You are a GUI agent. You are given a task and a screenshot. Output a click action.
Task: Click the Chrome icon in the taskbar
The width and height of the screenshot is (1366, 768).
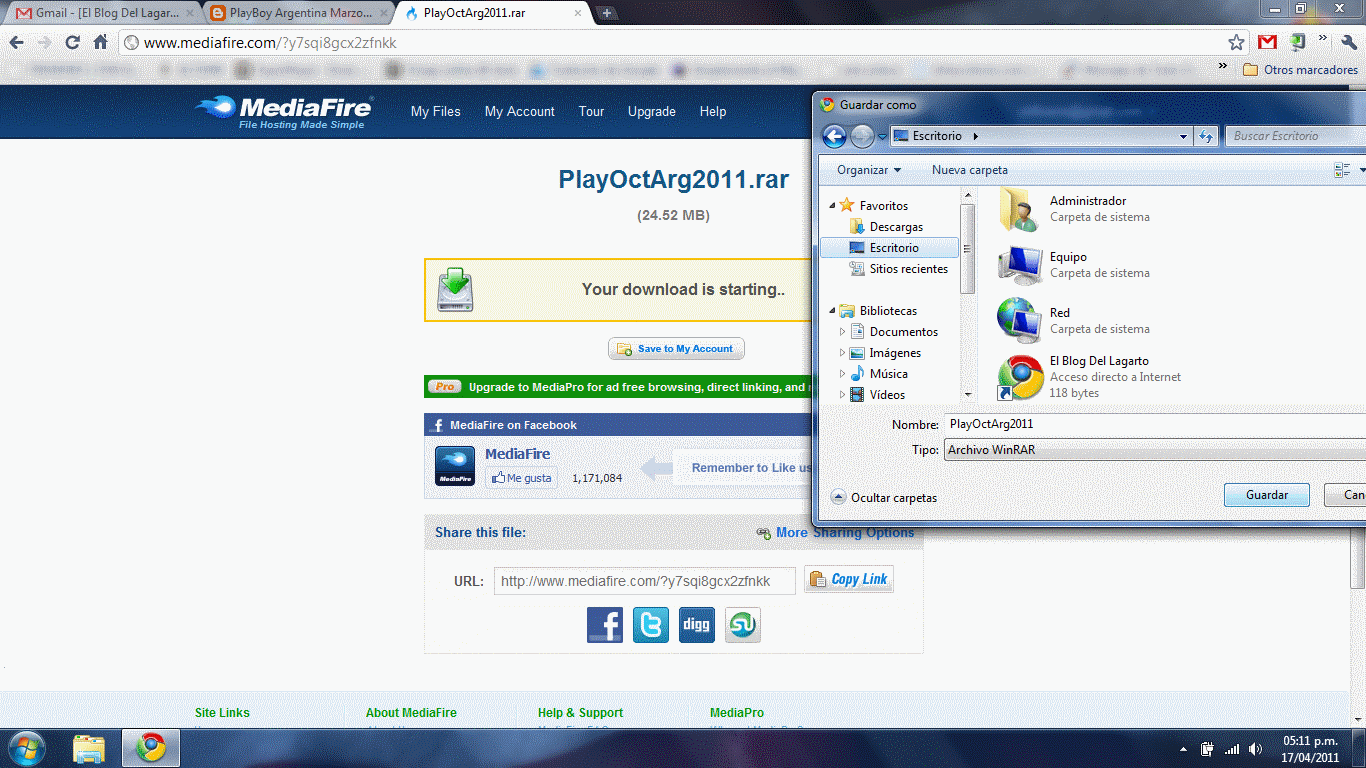click(x=151, y=748)
